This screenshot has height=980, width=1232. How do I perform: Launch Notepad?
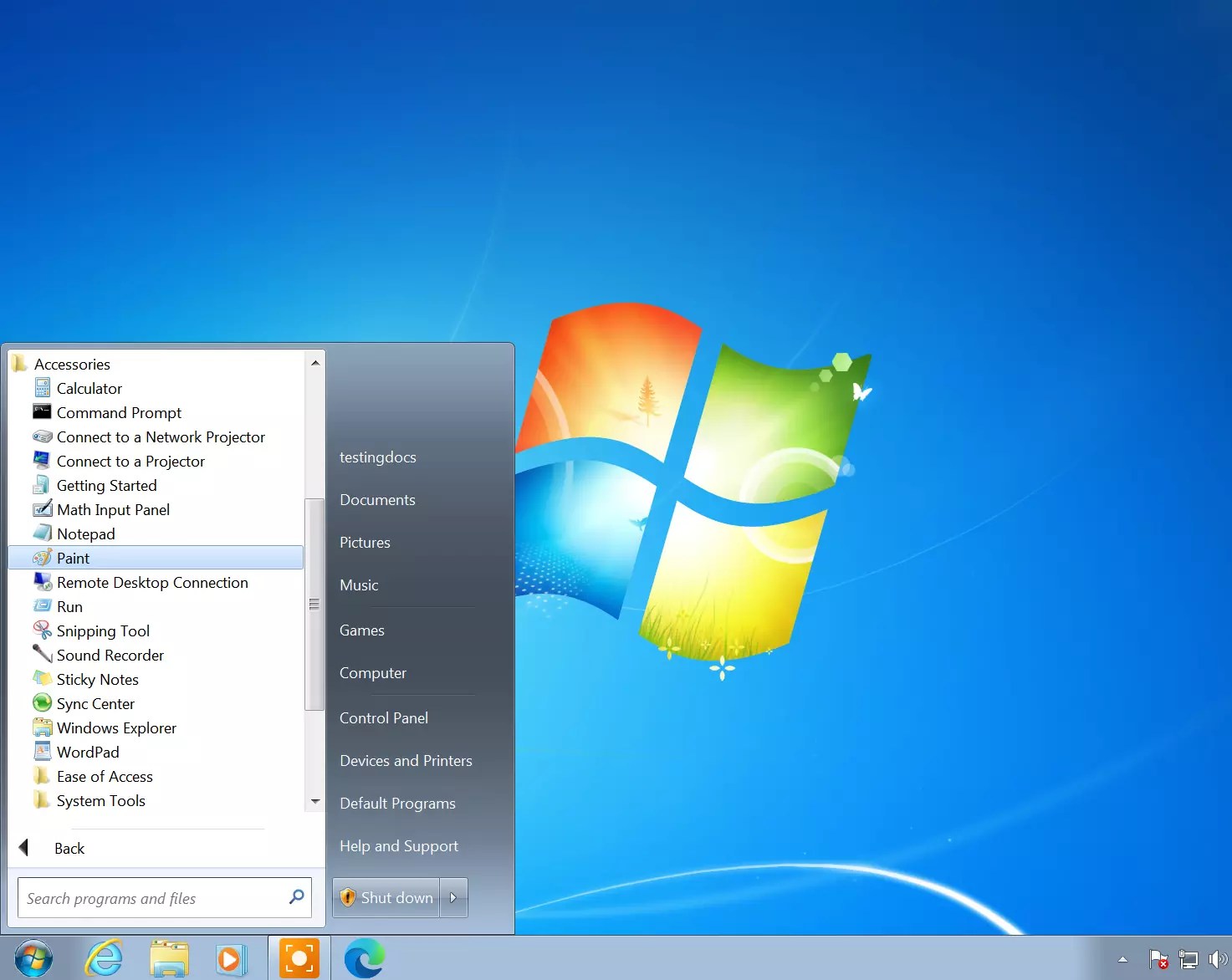pos(86,533)
